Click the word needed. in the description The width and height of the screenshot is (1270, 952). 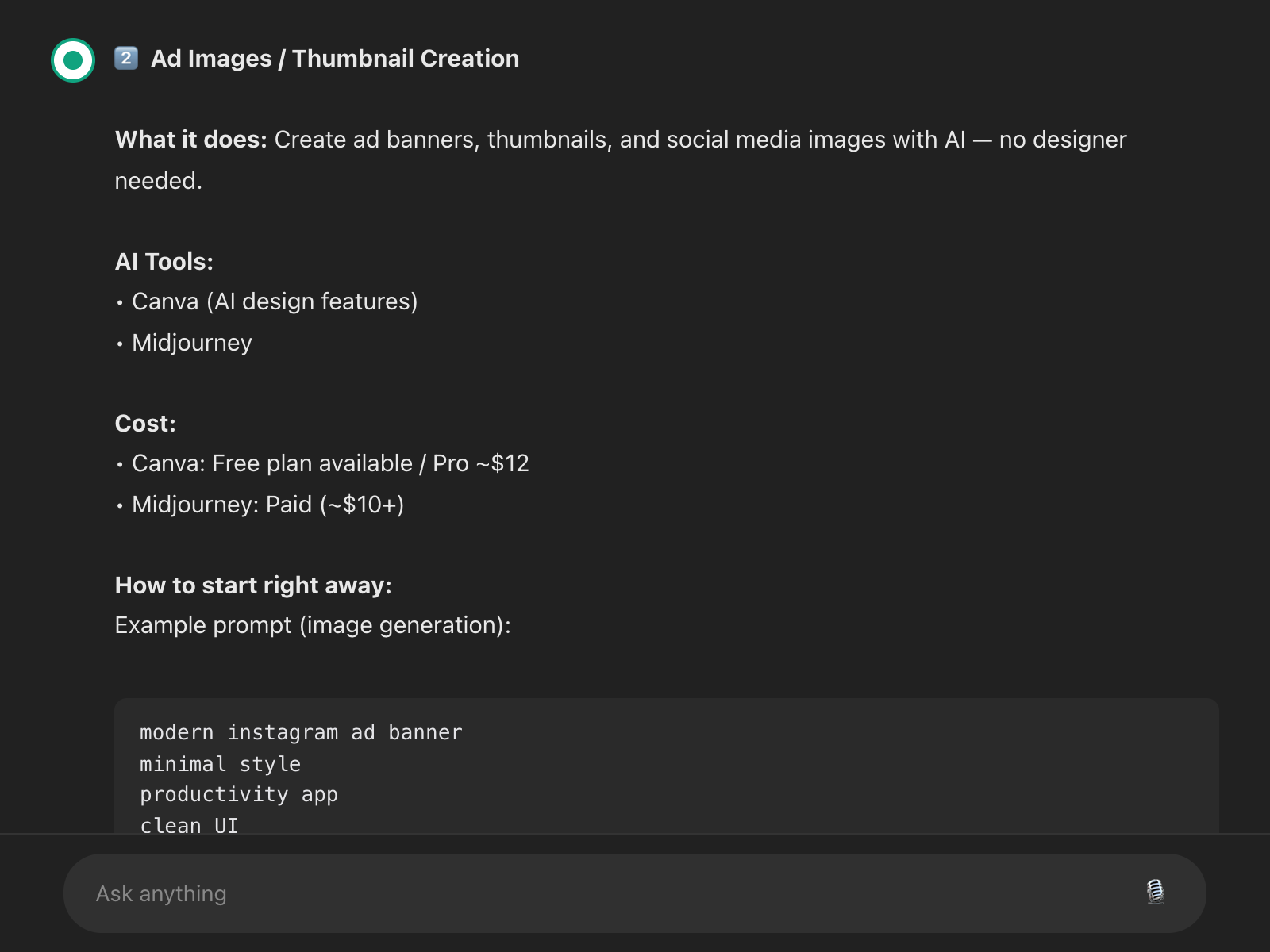click(x=159, y=181)
